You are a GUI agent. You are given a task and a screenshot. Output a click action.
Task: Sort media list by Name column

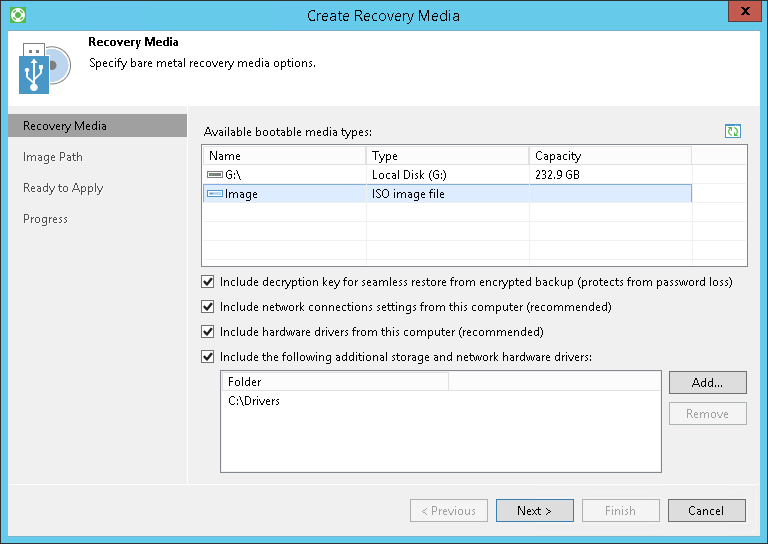point(284,156)
